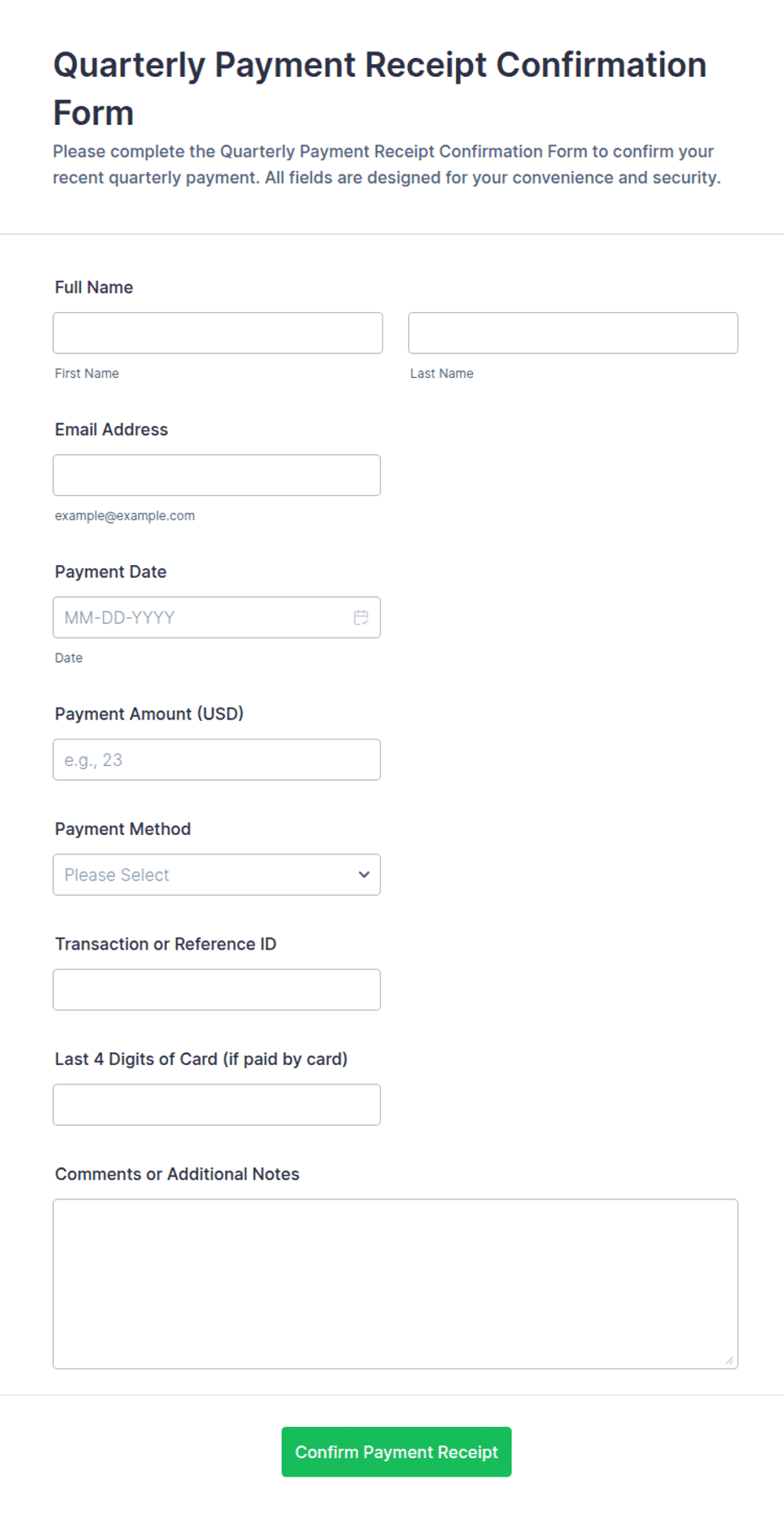Screen dimensions: 784x1518
Task: Click the MM-DD-YYYY date field
Action: [x=217, y=617]
